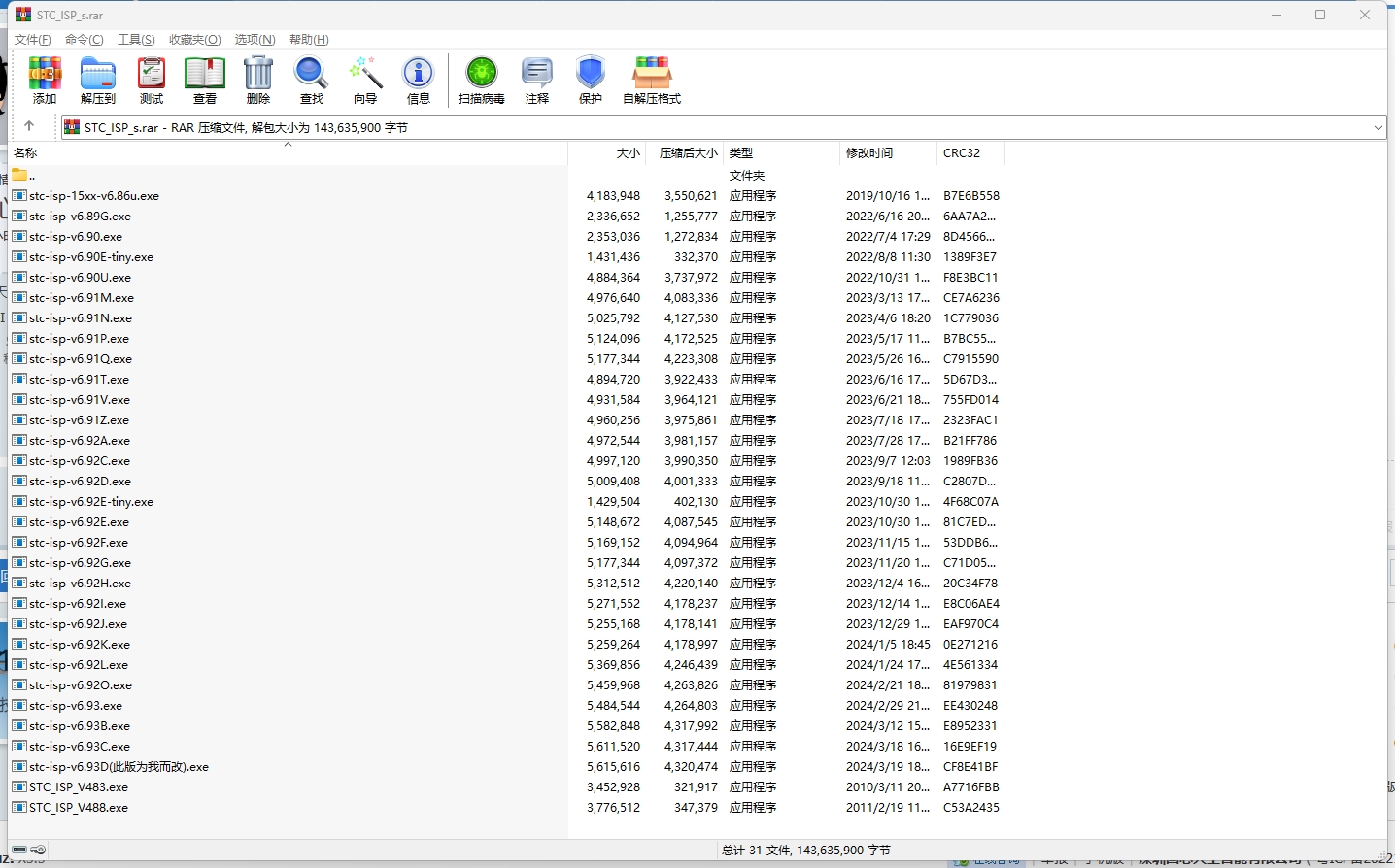Open the 收藏夹(O) menu
The image size is (1395, 868).
[195, 39]
